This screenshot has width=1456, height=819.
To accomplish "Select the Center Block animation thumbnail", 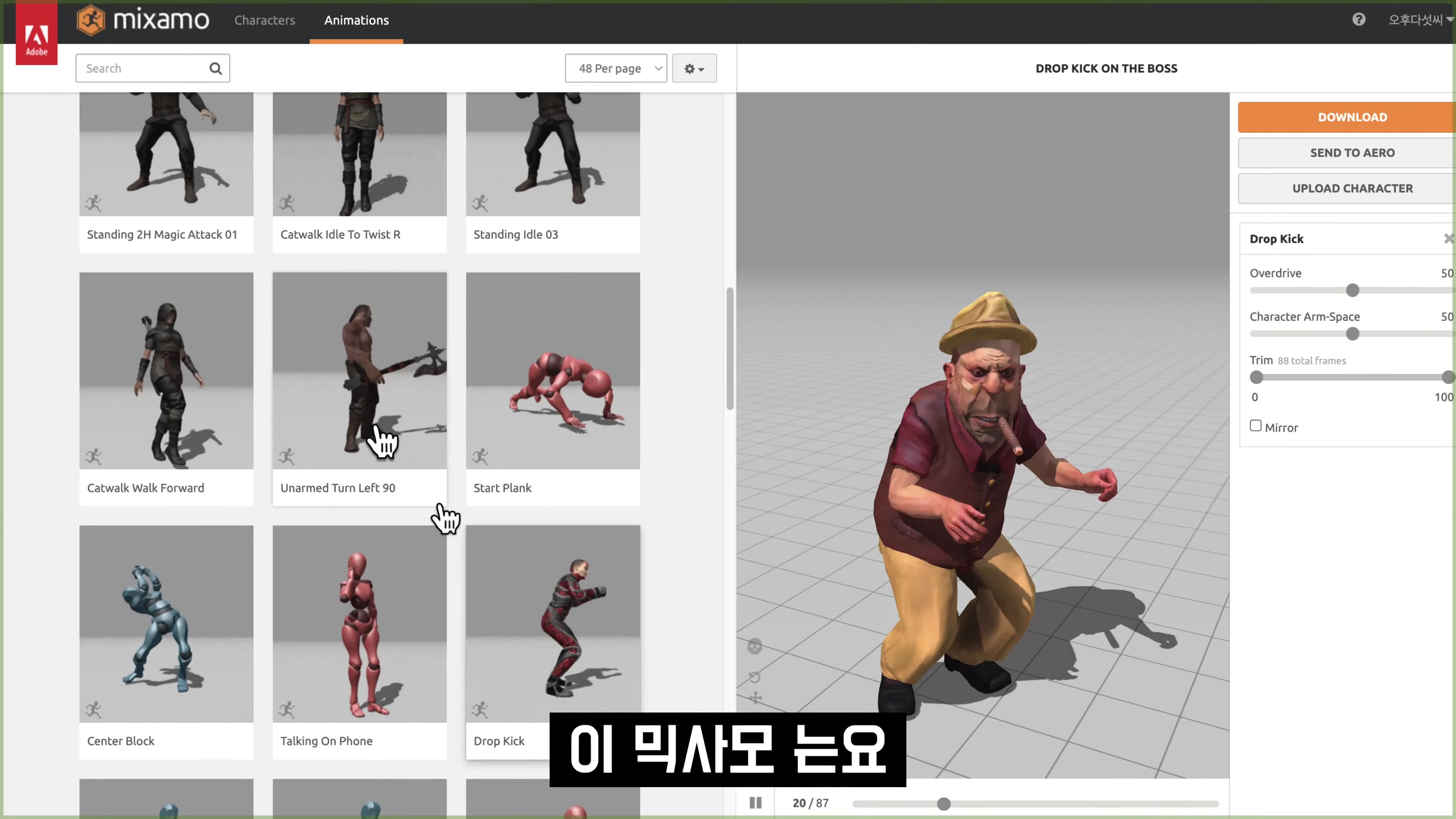I will point(166,623).
